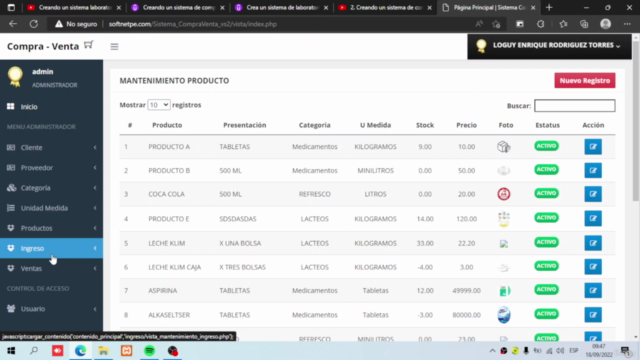Open the COCA COLA photo thumbnail
640x360 pixels.
click(504, 194)
